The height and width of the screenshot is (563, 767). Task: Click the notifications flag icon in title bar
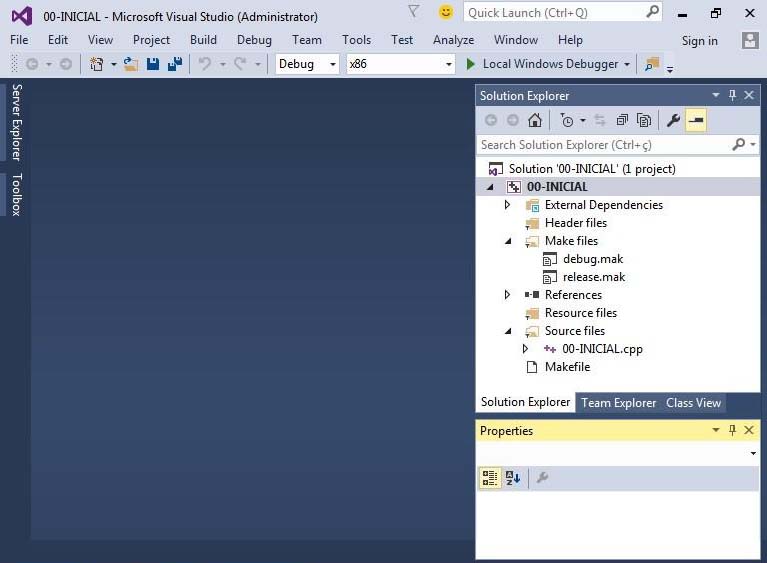coord(413,12)
